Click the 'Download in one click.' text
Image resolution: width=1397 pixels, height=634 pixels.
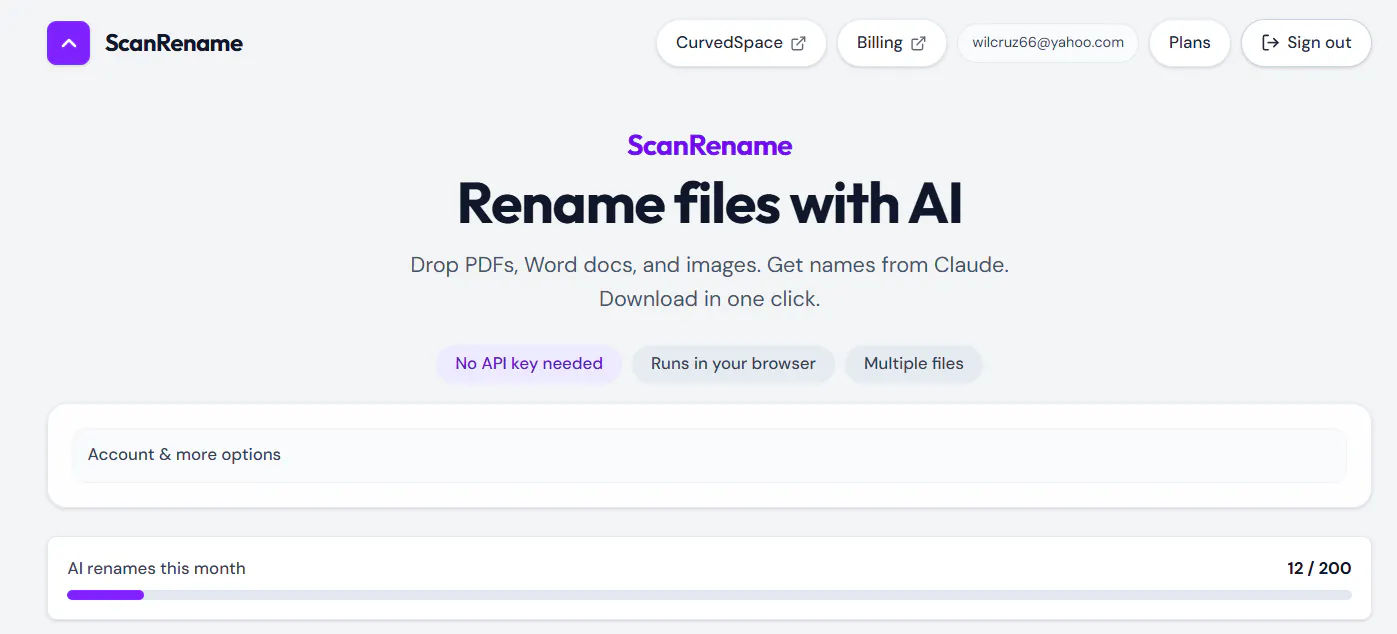tap(710, 299)
